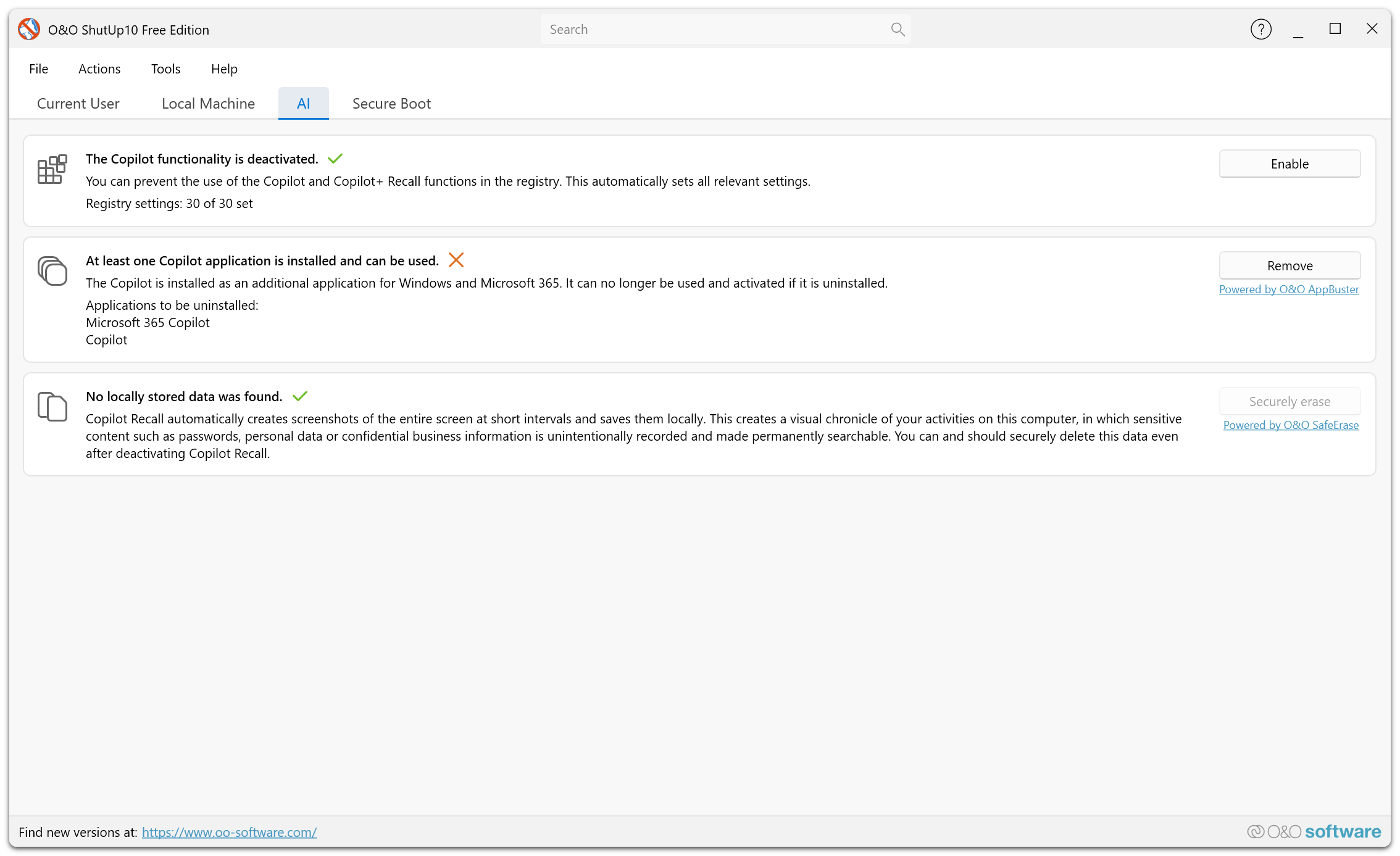
Task: Open the Tools menu
Action: [x=165, y=69]
